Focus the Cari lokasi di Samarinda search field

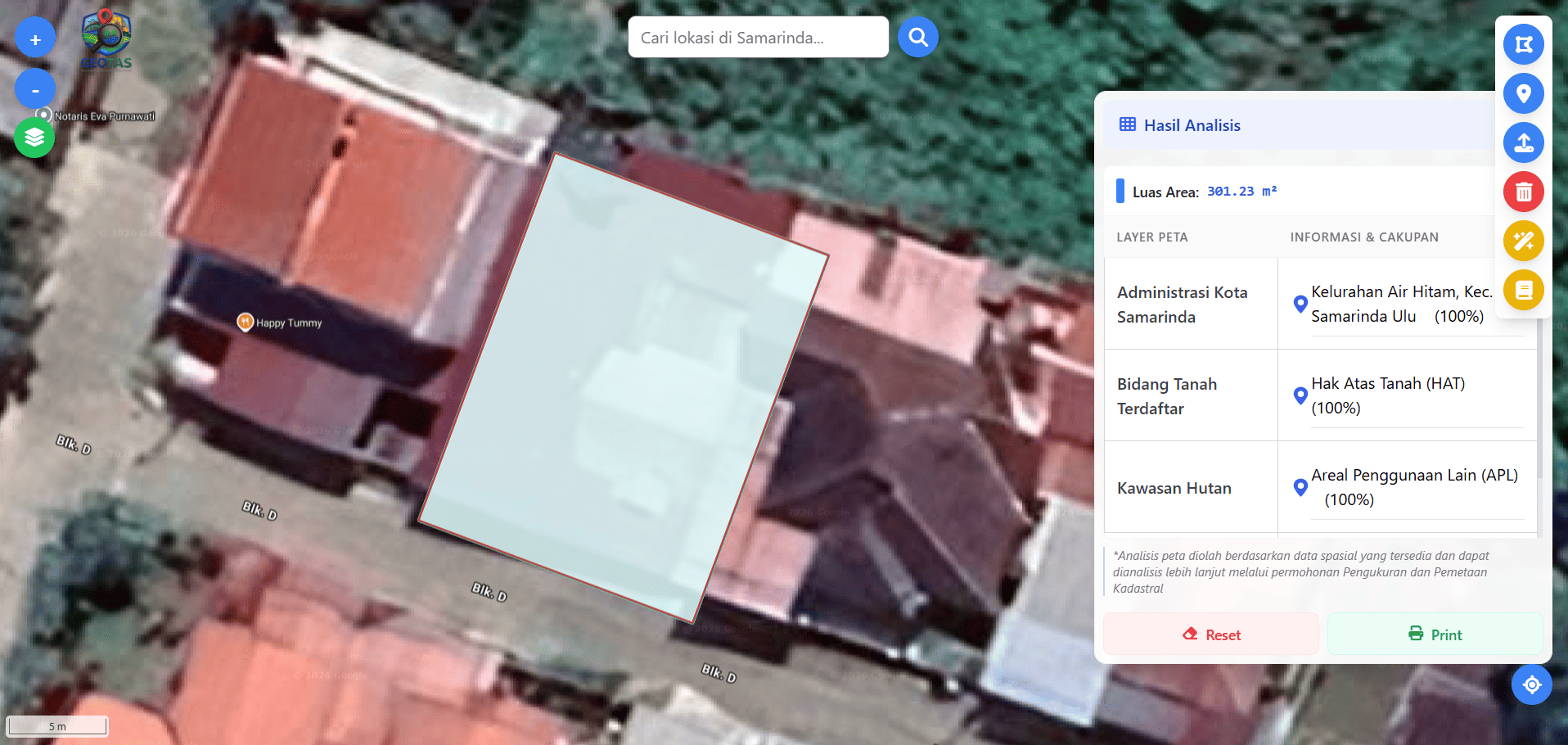[x=757, y=38]
